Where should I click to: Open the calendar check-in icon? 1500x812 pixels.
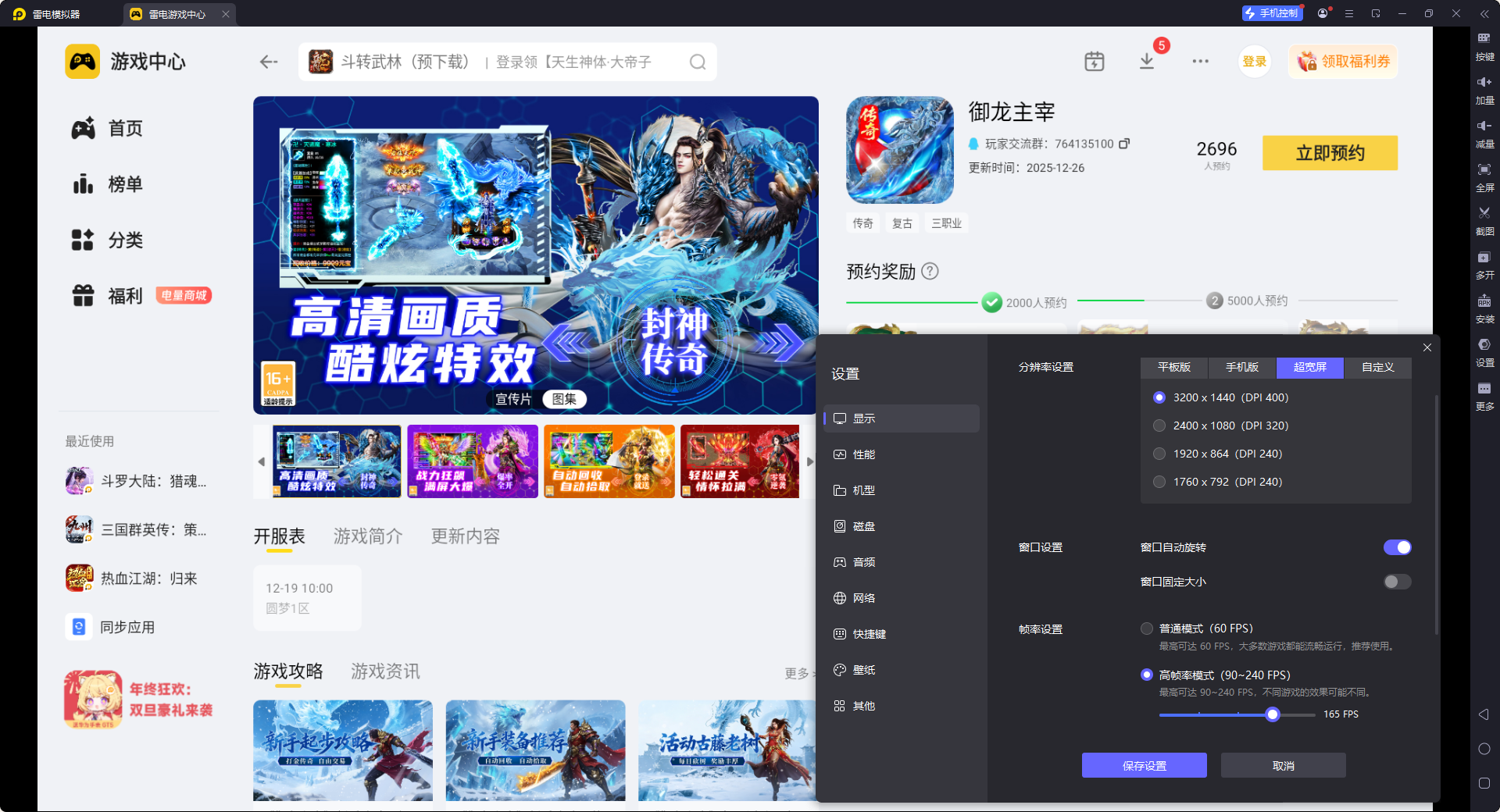(x=1094, y=62)
